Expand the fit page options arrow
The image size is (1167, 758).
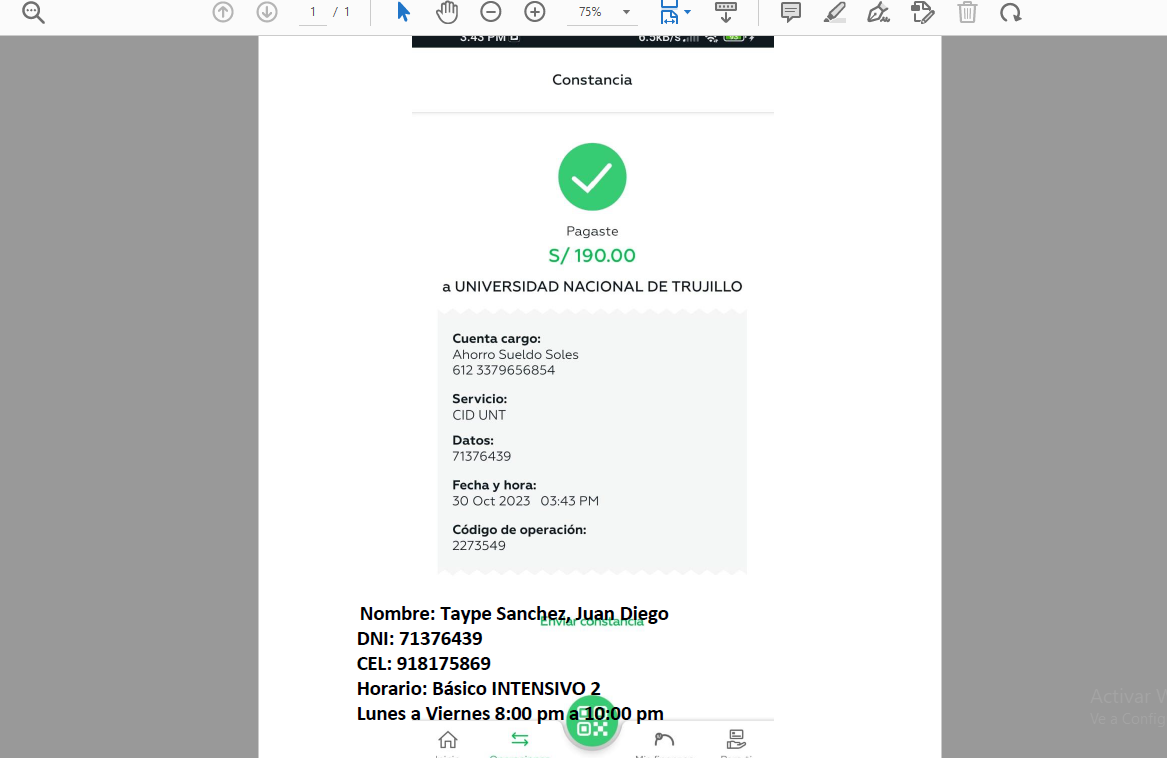pos(688,12)
